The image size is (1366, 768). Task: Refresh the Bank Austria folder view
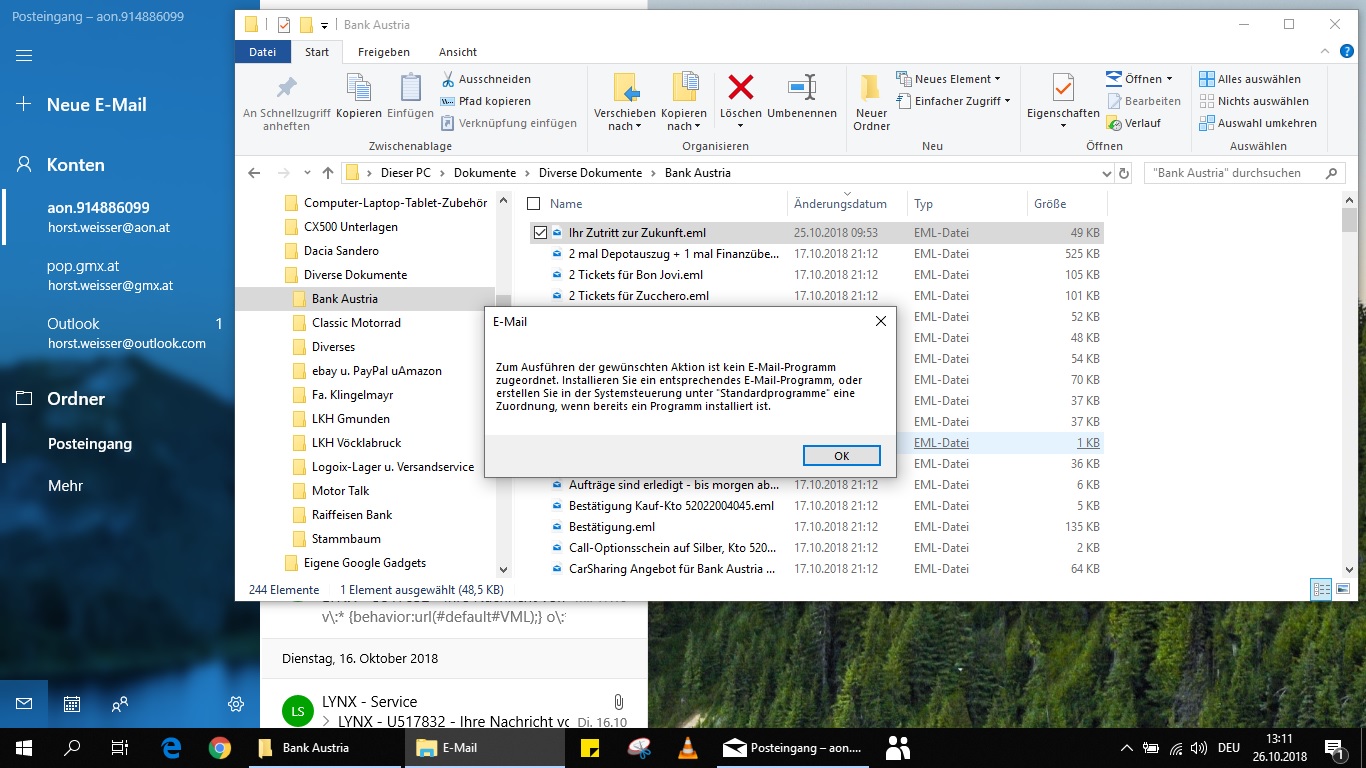click(x=1123, y=173)
